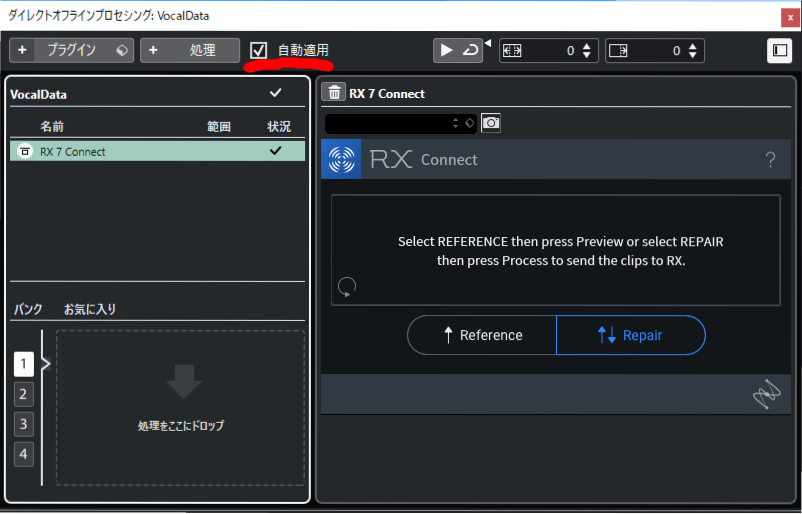Screen dimensions: 802x514
Task: Open RX Connect help question mark
Action: click(770, 160)
